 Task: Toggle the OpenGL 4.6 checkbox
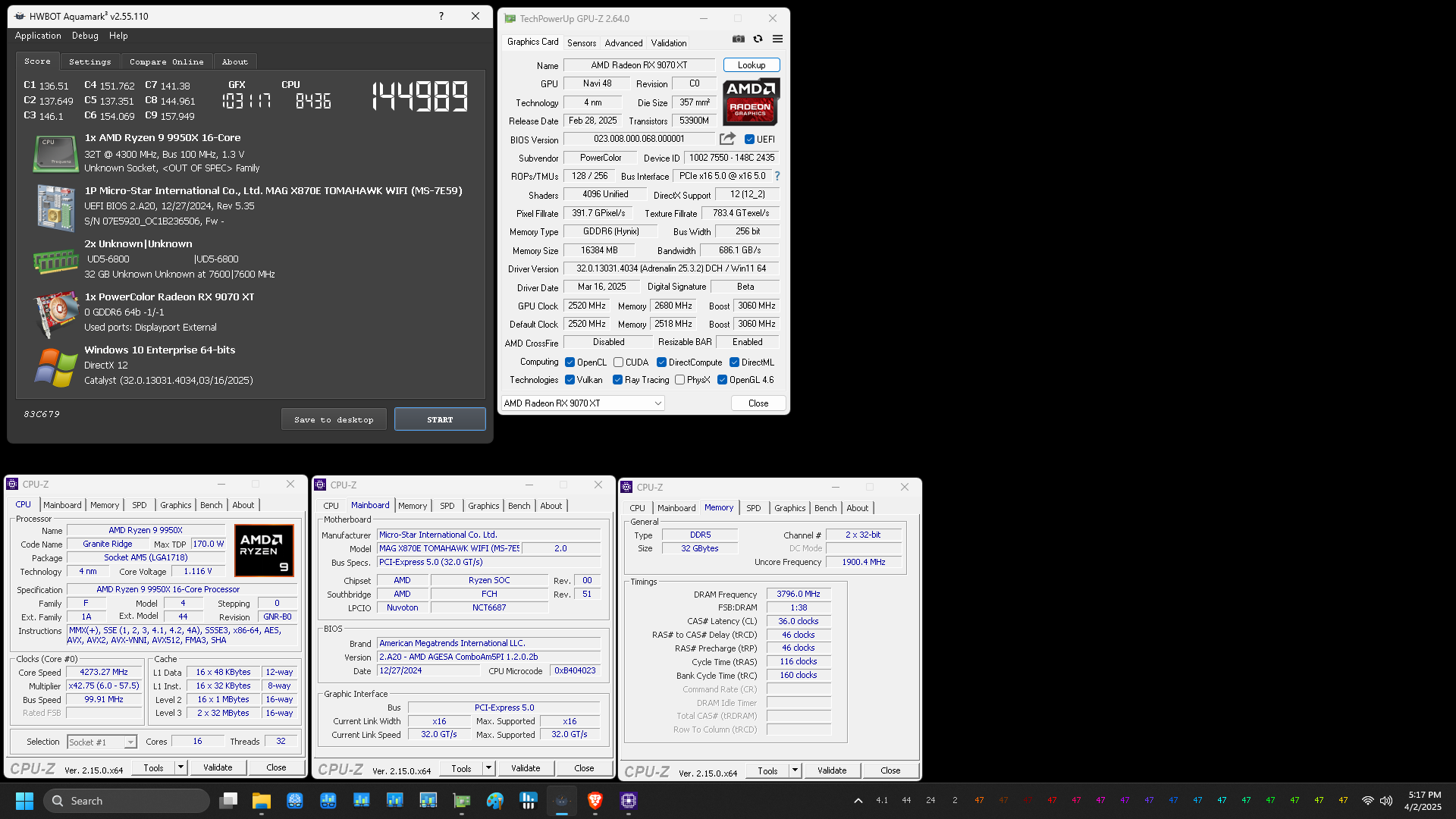pyautogui.click(x=722, y=380)
